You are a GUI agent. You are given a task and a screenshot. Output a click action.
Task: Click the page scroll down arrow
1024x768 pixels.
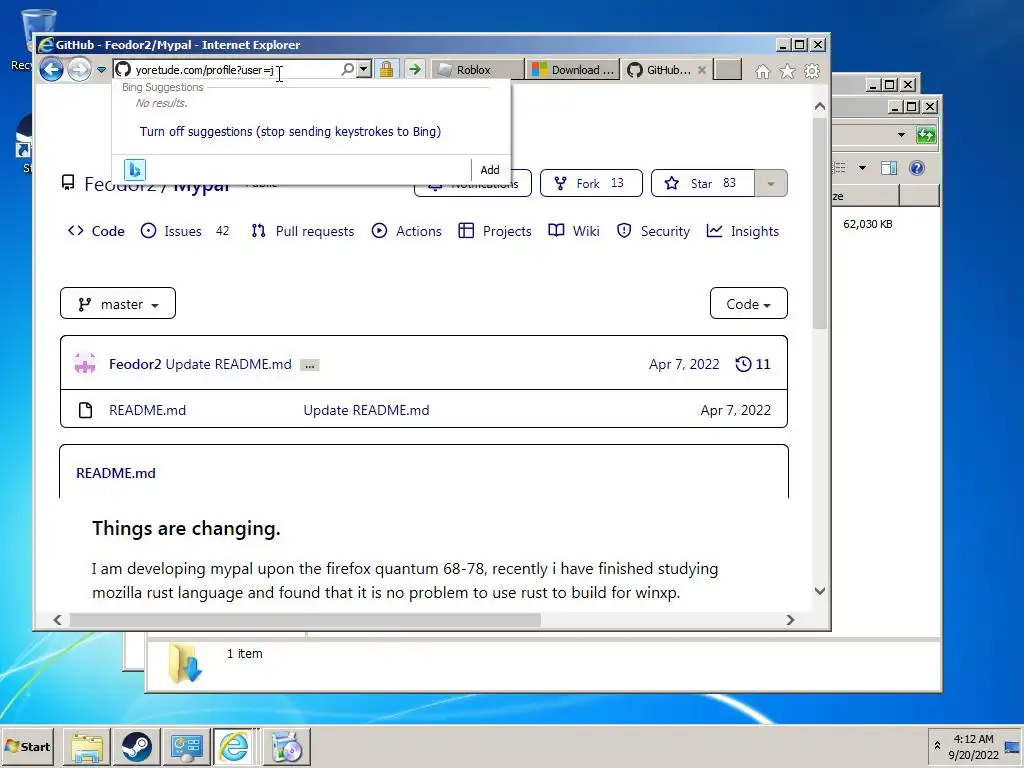820,591
